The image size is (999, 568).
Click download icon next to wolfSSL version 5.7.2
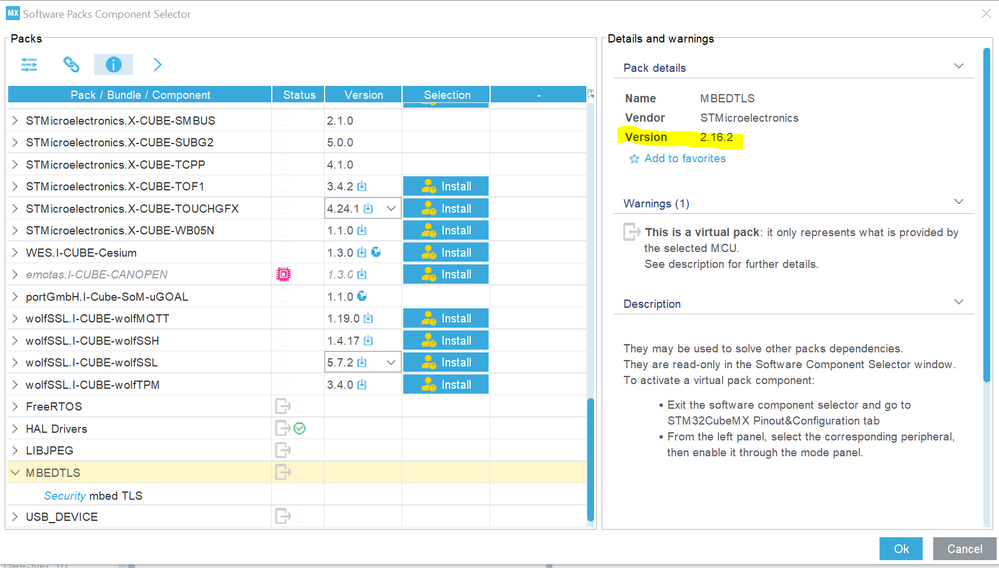[362, 362]
